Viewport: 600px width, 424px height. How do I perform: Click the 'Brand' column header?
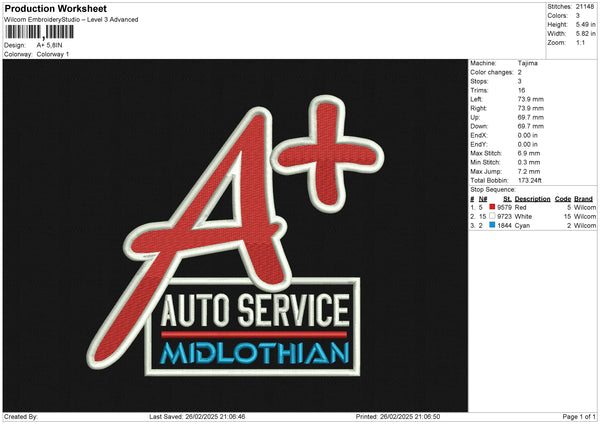(x=584, y=199)
